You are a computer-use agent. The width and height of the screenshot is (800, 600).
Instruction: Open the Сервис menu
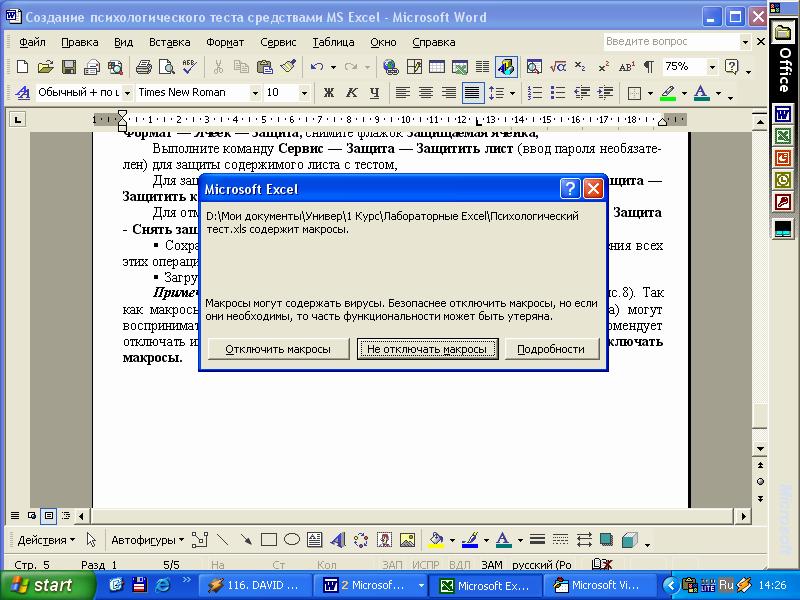pos(278,42)
